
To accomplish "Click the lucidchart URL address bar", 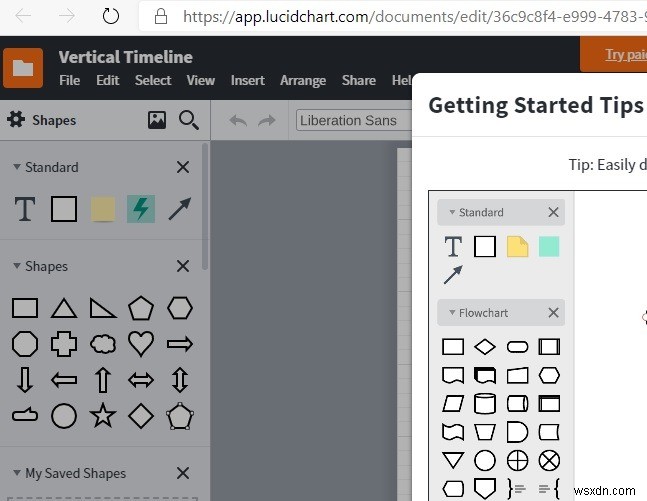I will click(x=393, y=17).
